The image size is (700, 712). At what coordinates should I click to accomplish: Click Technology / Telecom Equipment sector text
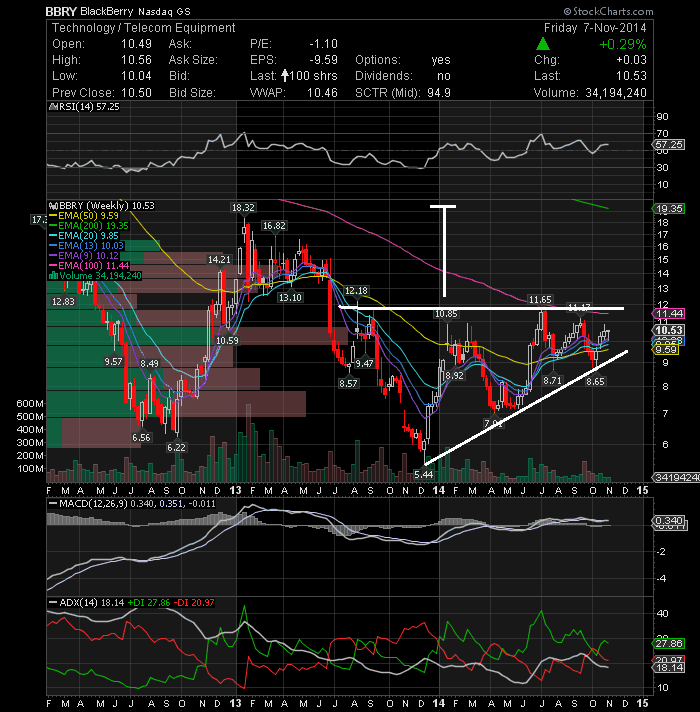click(x=143, y=28)
